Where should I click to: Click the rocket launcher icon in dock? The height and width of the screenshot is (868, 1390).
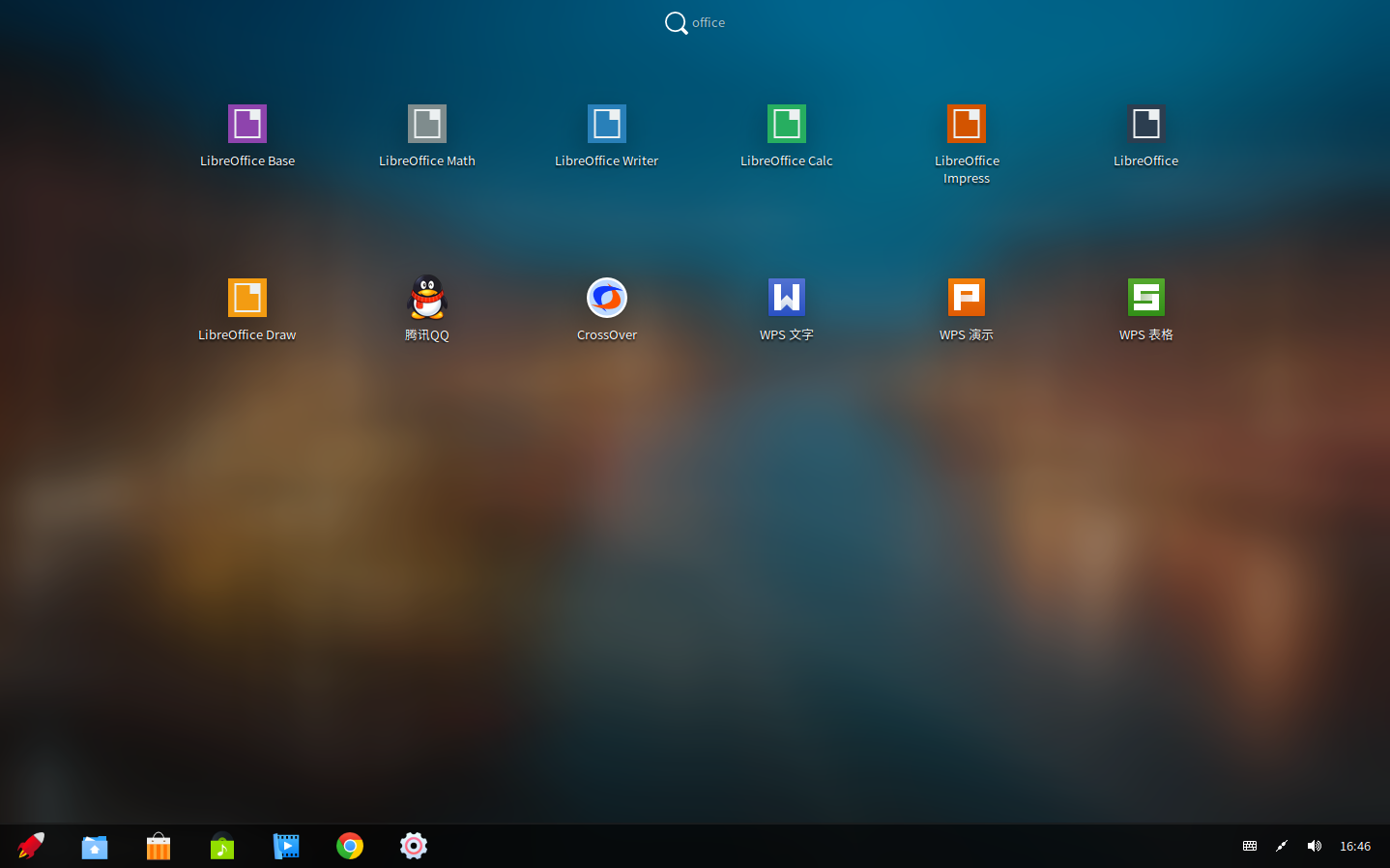31,846
